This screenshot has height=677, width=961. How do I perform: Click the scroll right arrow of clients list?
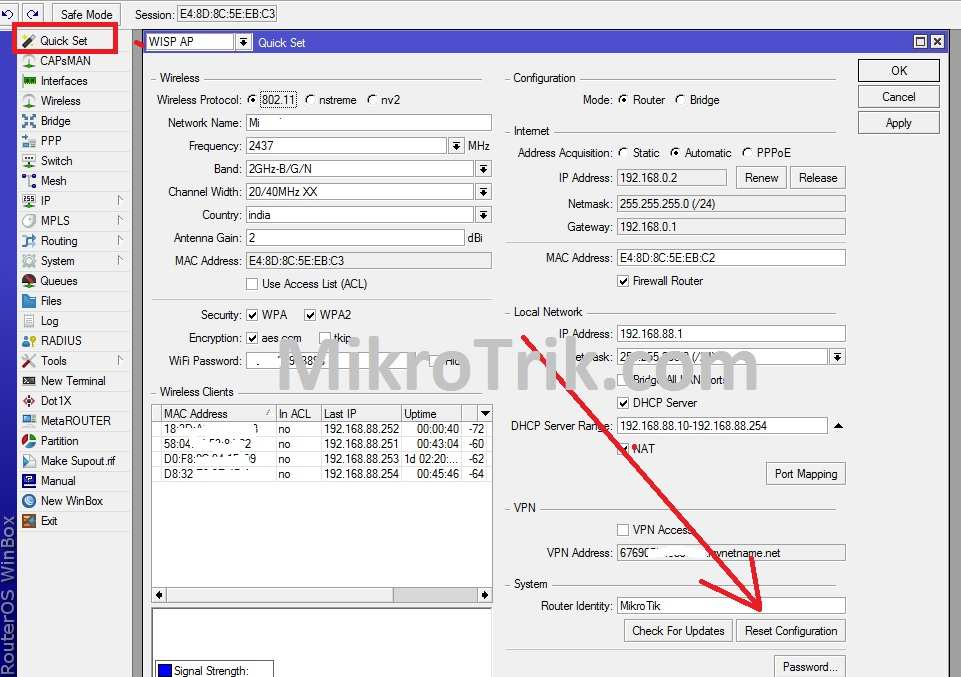pos(485,595)
